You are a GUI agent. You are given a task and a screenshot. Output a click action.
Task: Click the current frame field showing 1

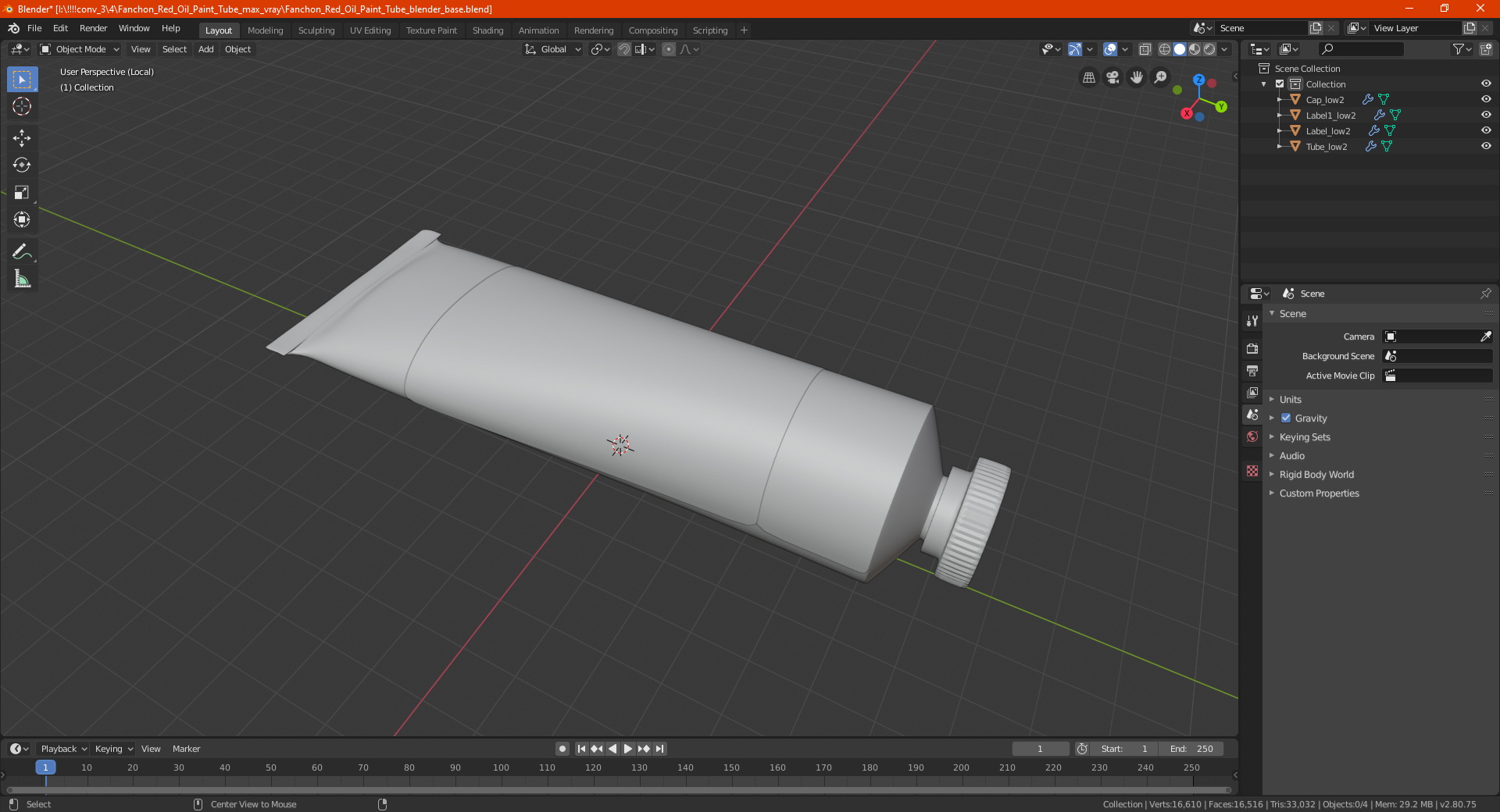coord(1040,749)
